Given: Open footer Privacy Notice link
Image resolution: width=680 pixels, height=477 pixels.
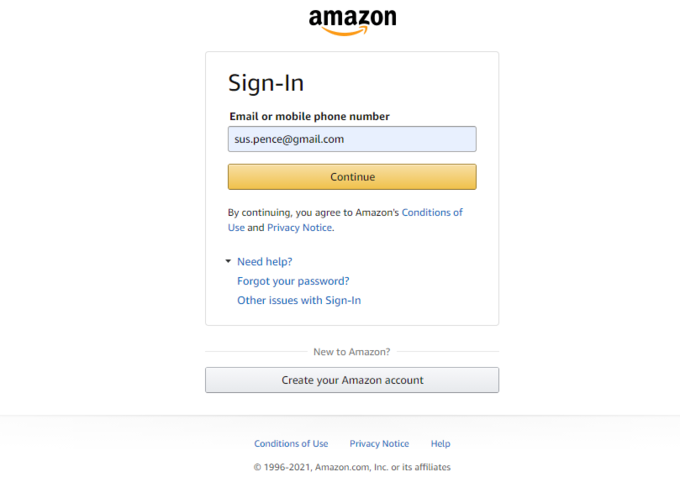Looking at the screenshot, I should point(379,444).
